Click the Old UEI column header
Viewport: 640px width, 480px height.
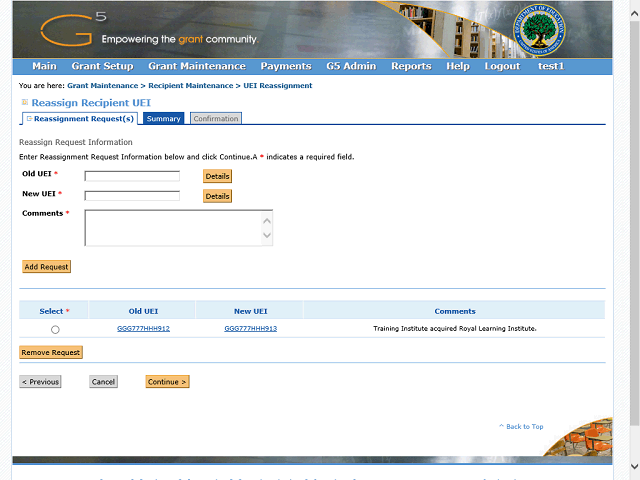[143, 311]
